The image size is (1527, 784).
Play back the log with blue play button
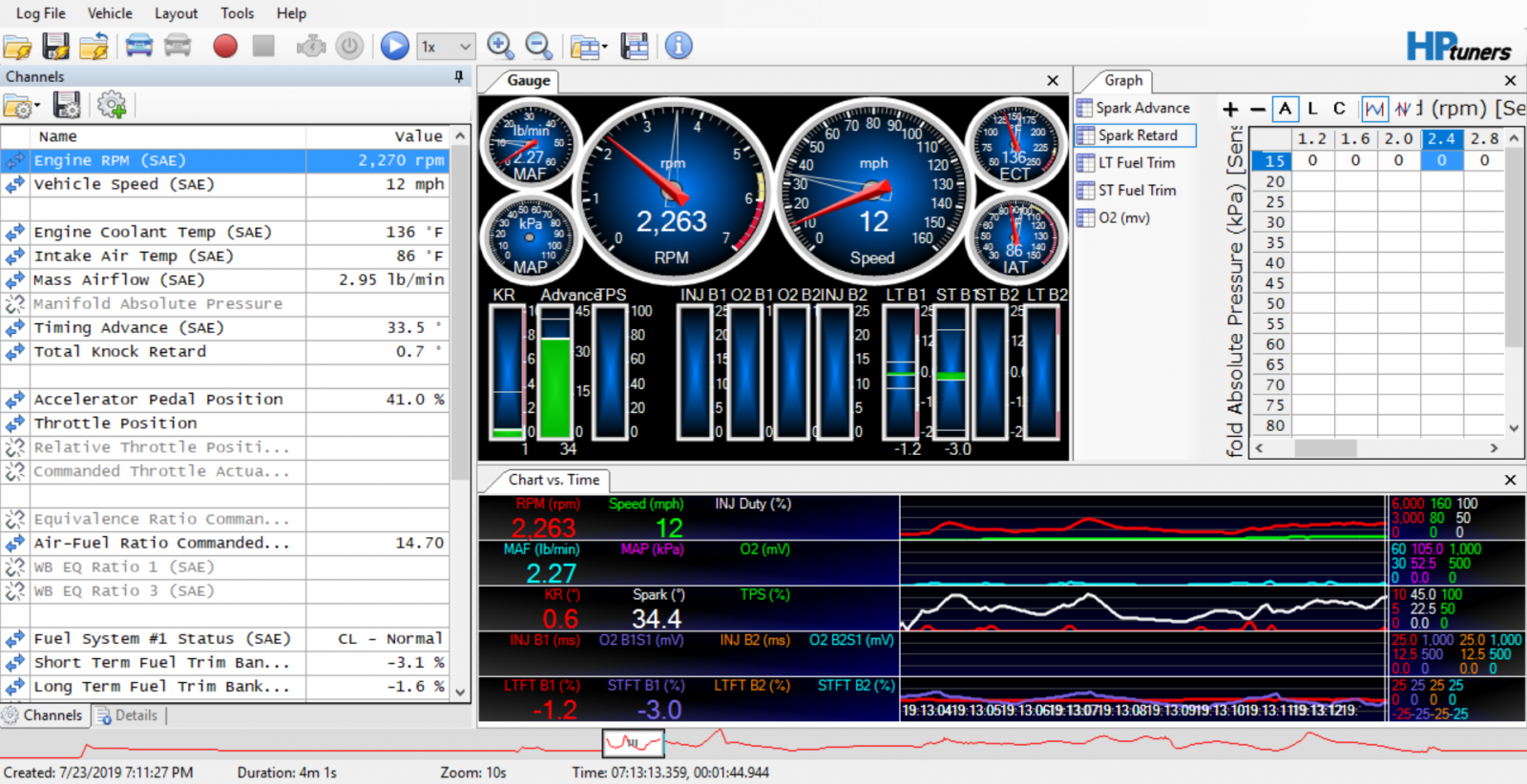pyautogui.click(x=394, y=46)
